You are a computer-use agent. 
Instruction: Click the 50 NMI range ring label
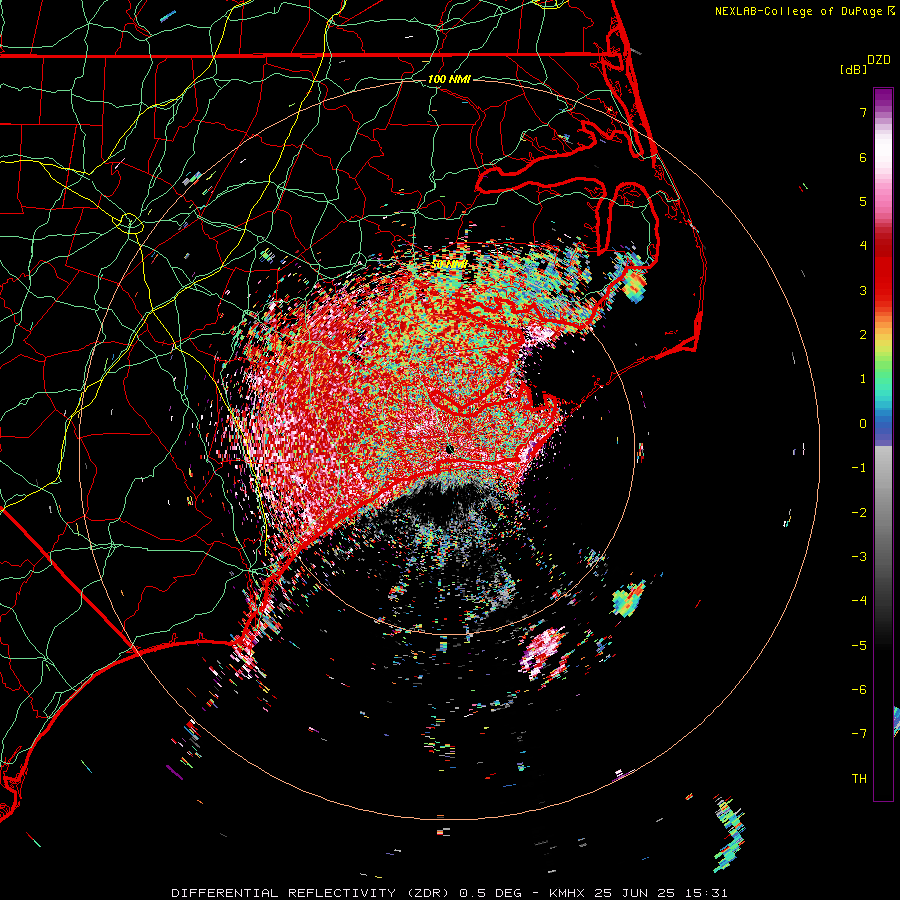(449, 265)
